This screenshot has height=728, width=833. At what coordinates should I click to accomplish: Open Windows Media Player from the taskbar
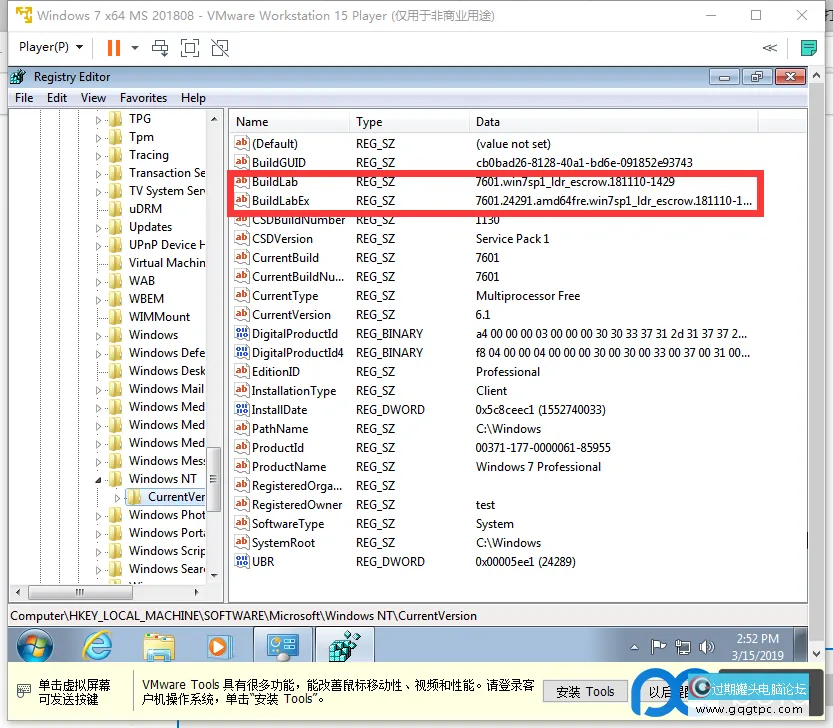218,646
